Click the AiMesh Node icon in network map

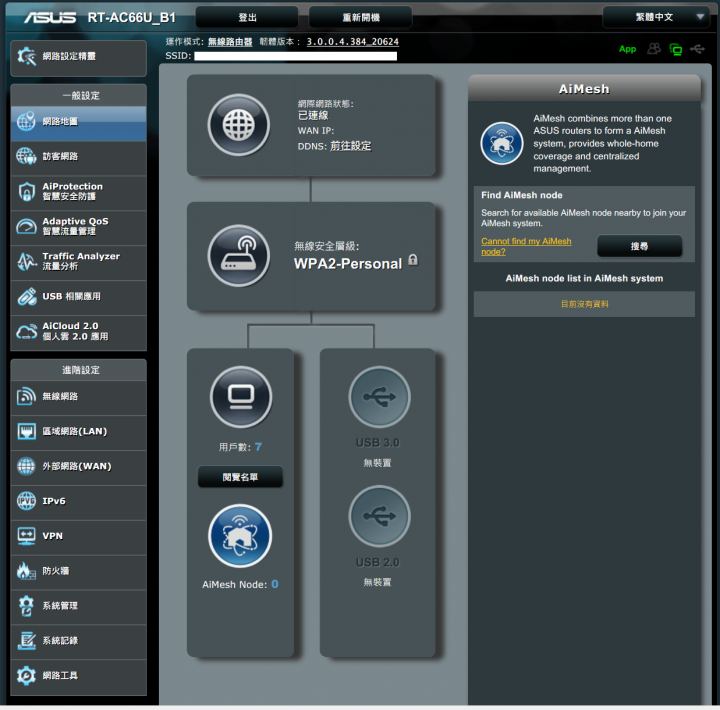pyautogui.click(x=240, y=536)
